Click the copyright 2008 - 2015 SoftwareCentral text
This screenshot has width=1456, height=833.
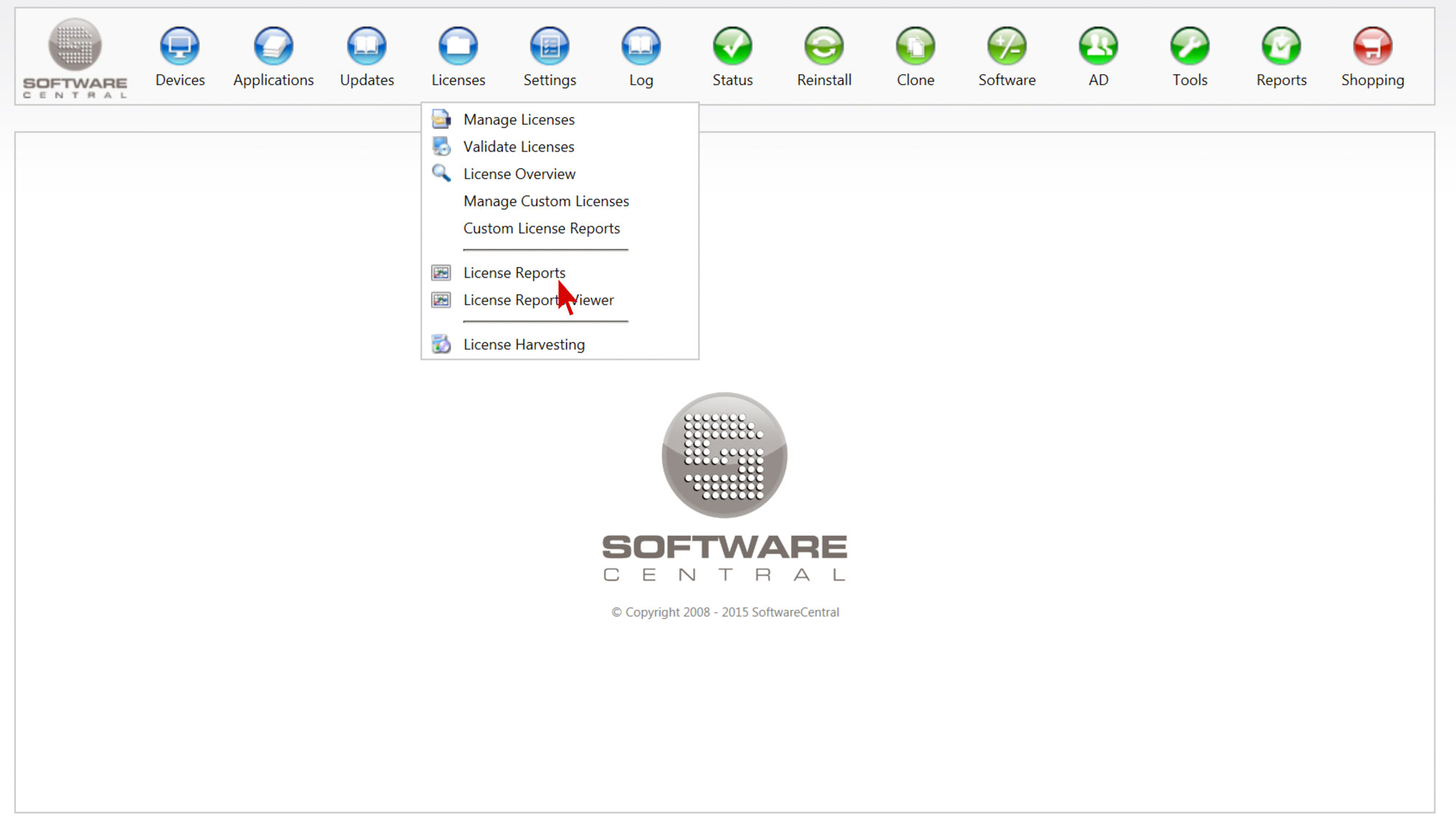click(725, 612)
